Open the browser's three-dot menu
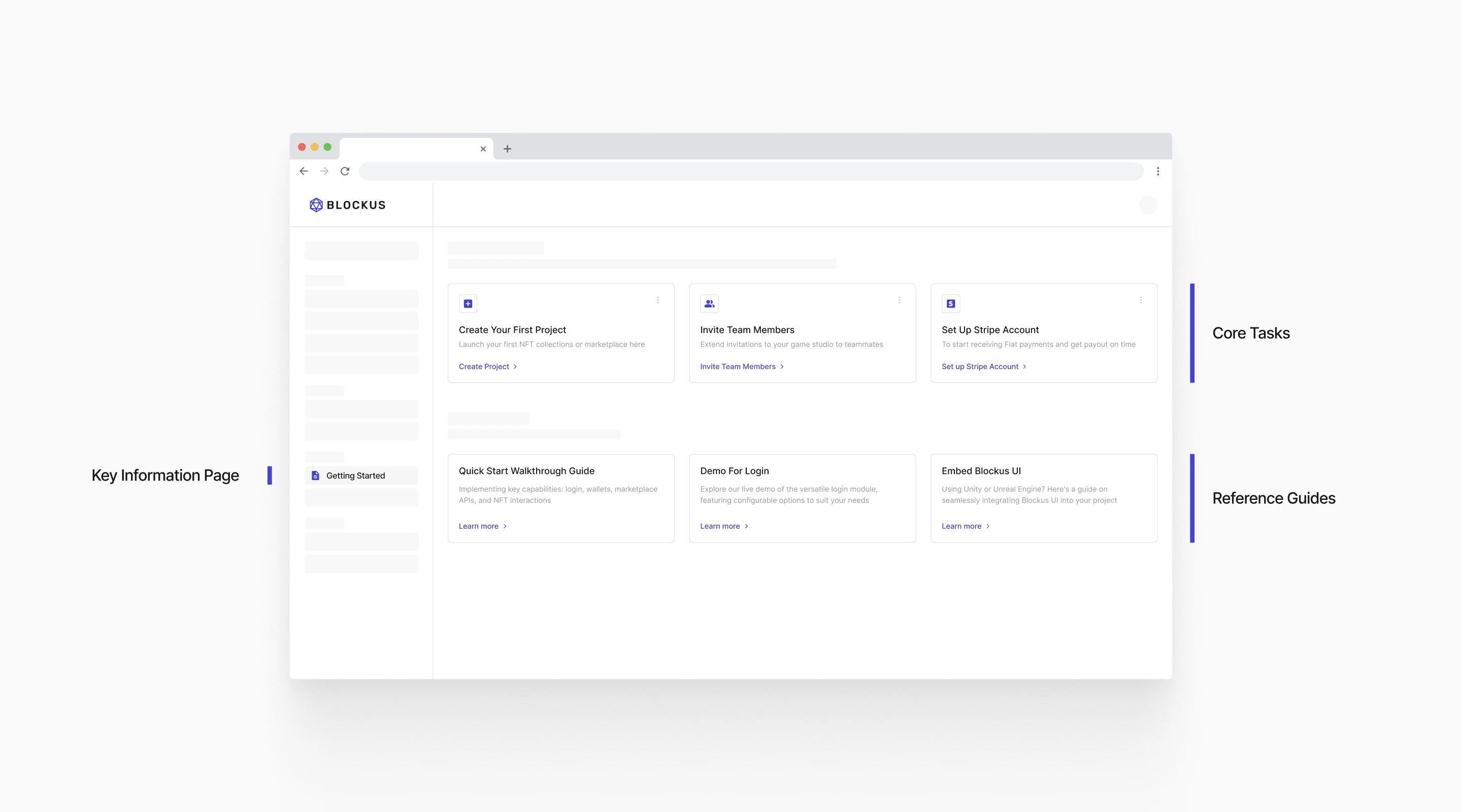Screen dimensions: 1462x812 [1158, 172]
